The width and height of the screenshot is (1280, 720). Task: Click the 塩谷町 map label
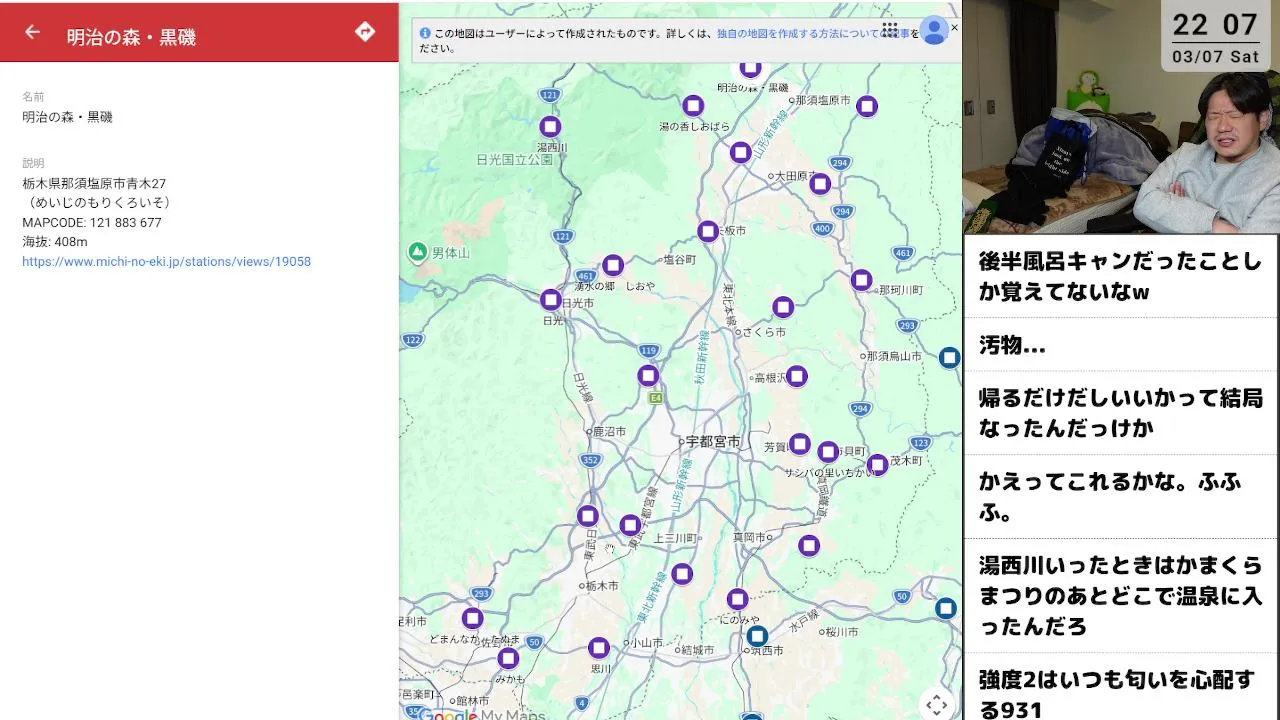679,259
